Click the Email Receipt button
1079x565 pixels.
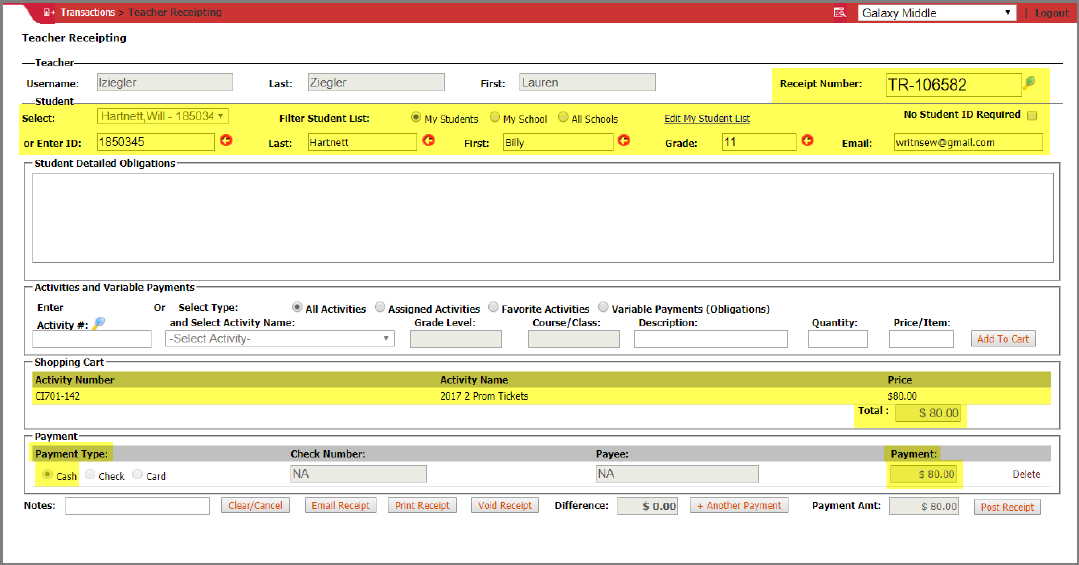pyautogui.click(x=341, y=505)
